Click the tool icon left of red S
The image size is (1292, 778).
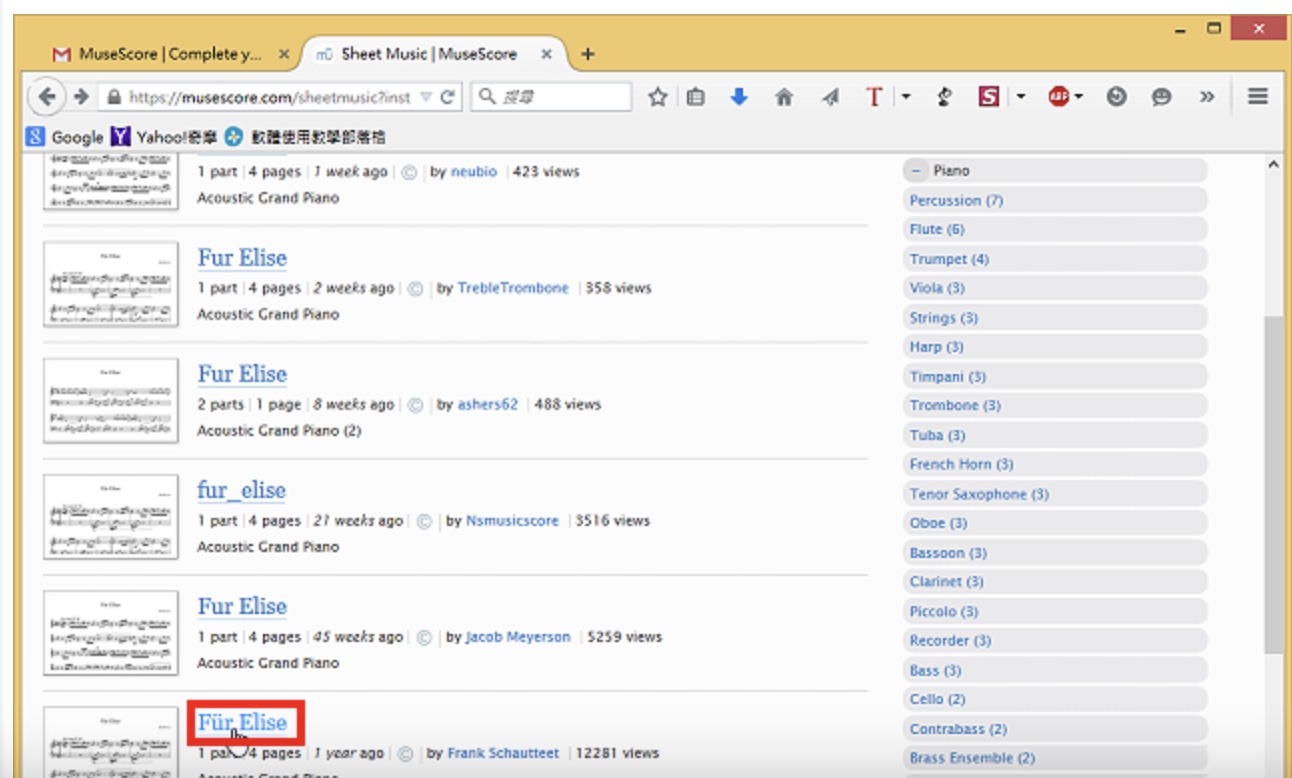[944, 97]
